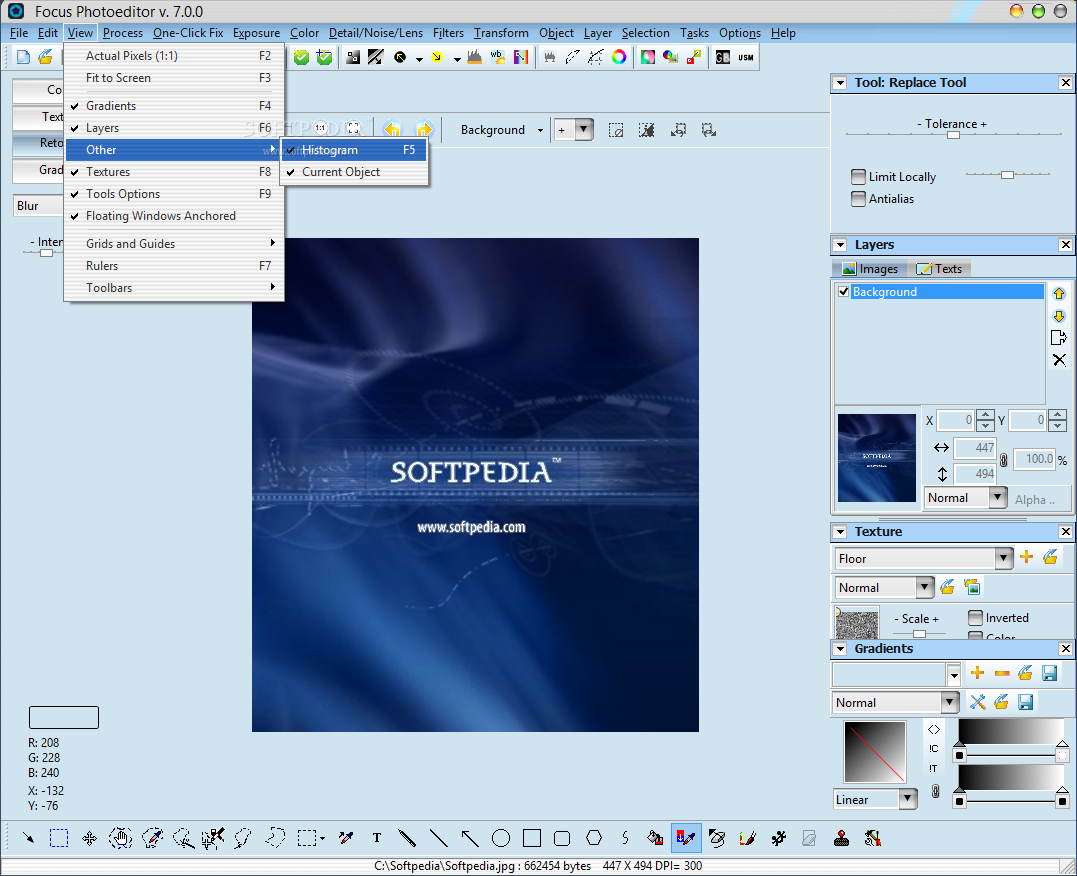
Task: Add a texture with the plus icon
Action: 1026,557
